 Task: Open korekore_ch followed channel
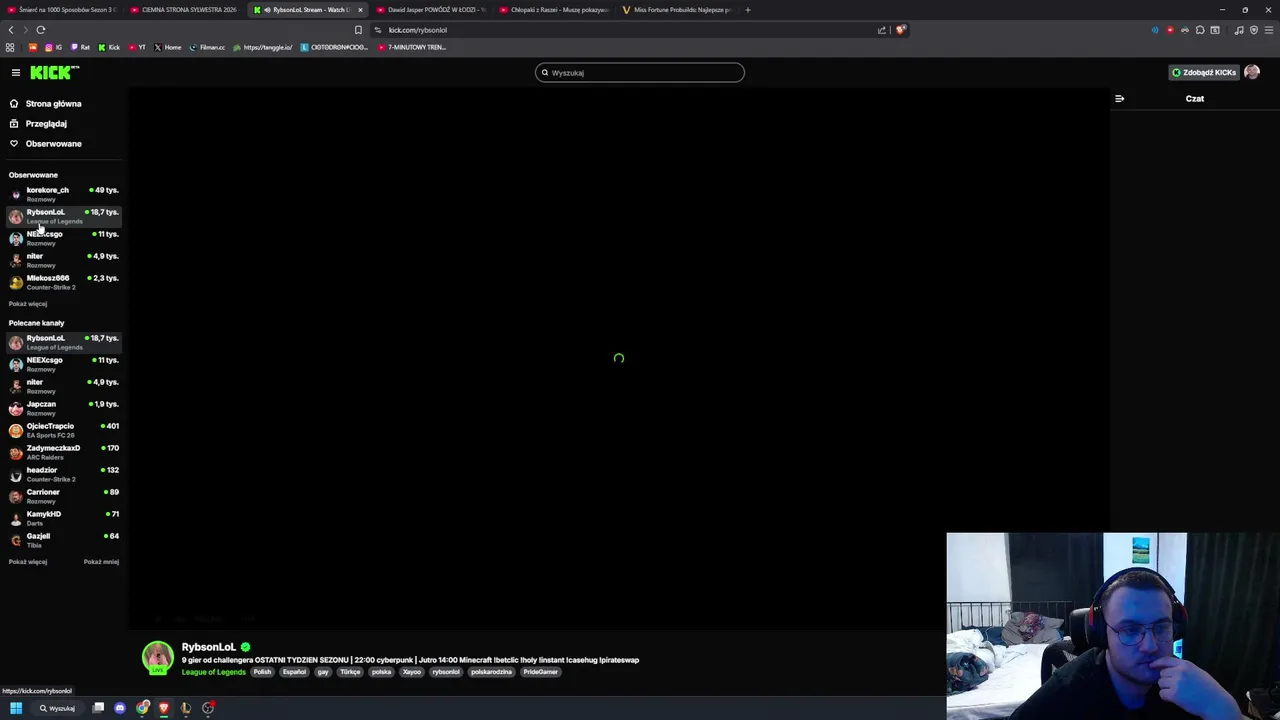[x=64, y=194]
